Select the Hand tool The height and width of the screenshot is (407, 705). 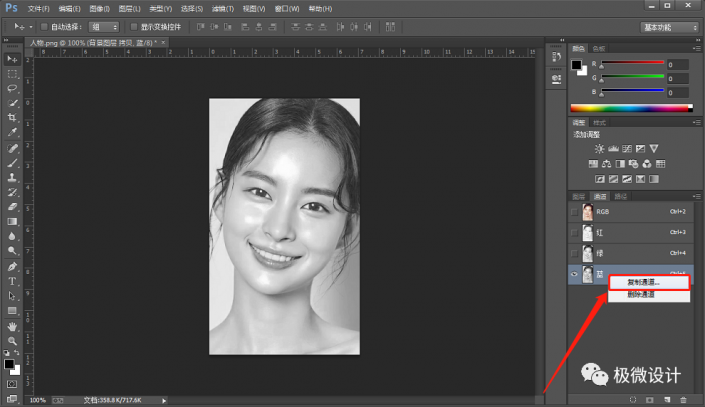[13, 326]
